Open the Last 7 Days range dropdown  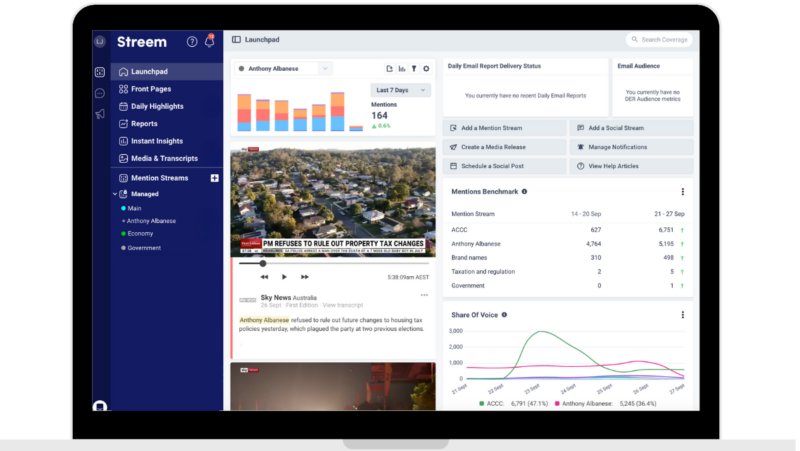(401, 90)
